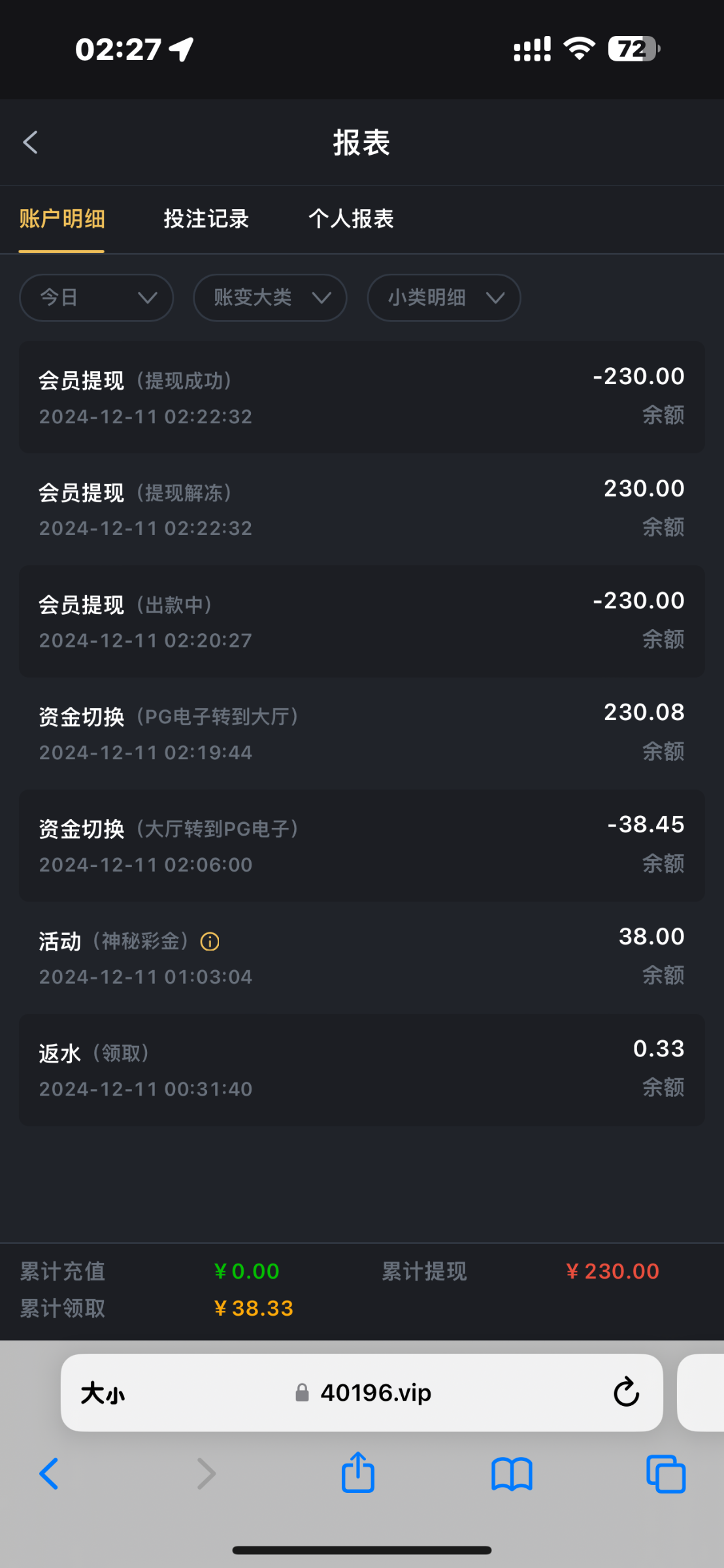This screenshot has width=724, height=1568.
Task: Select the 返水 领取 rebate entry
Action: 361,1070
